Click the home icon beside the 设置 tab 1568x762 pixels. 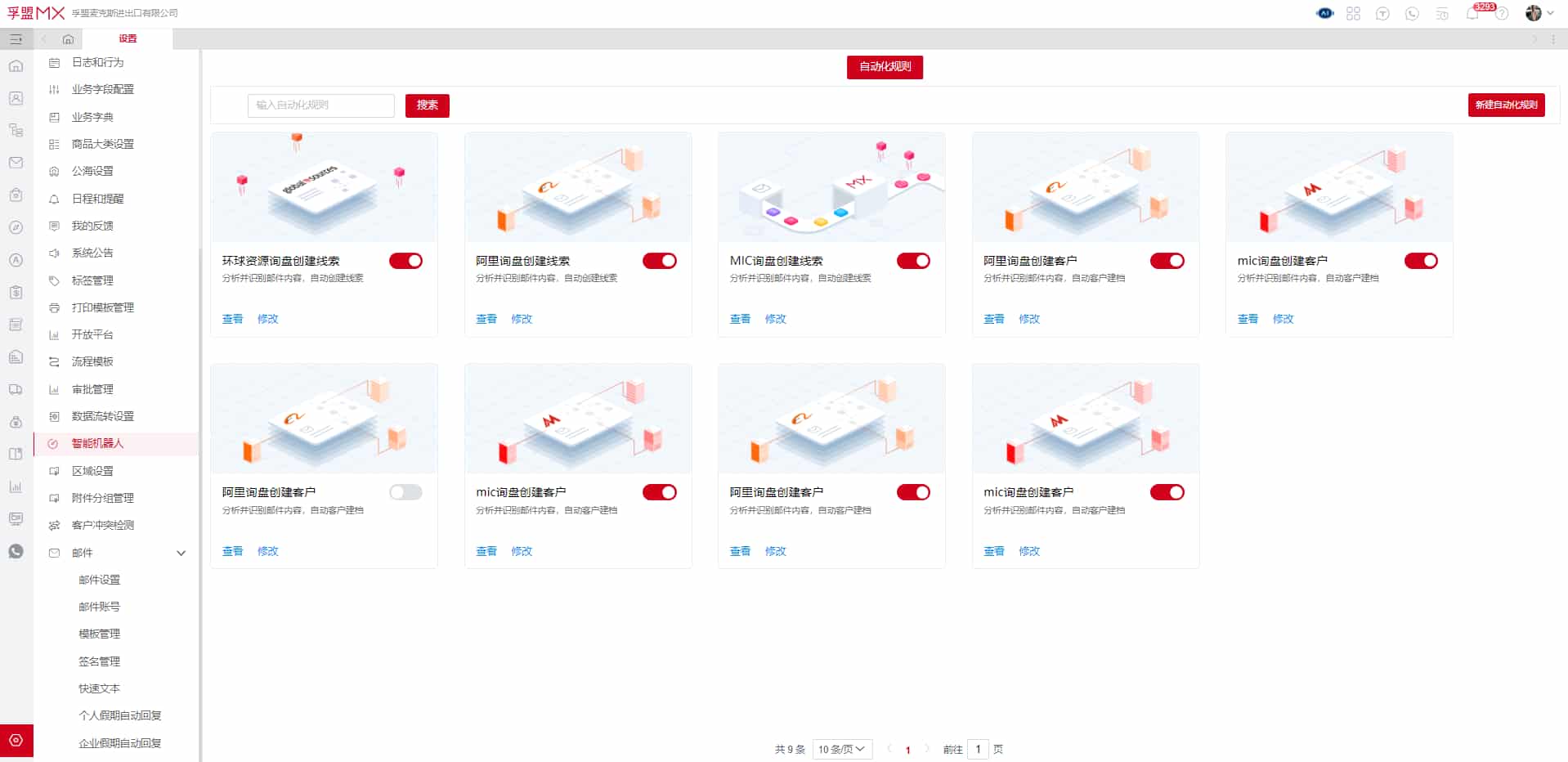[68, 39]
